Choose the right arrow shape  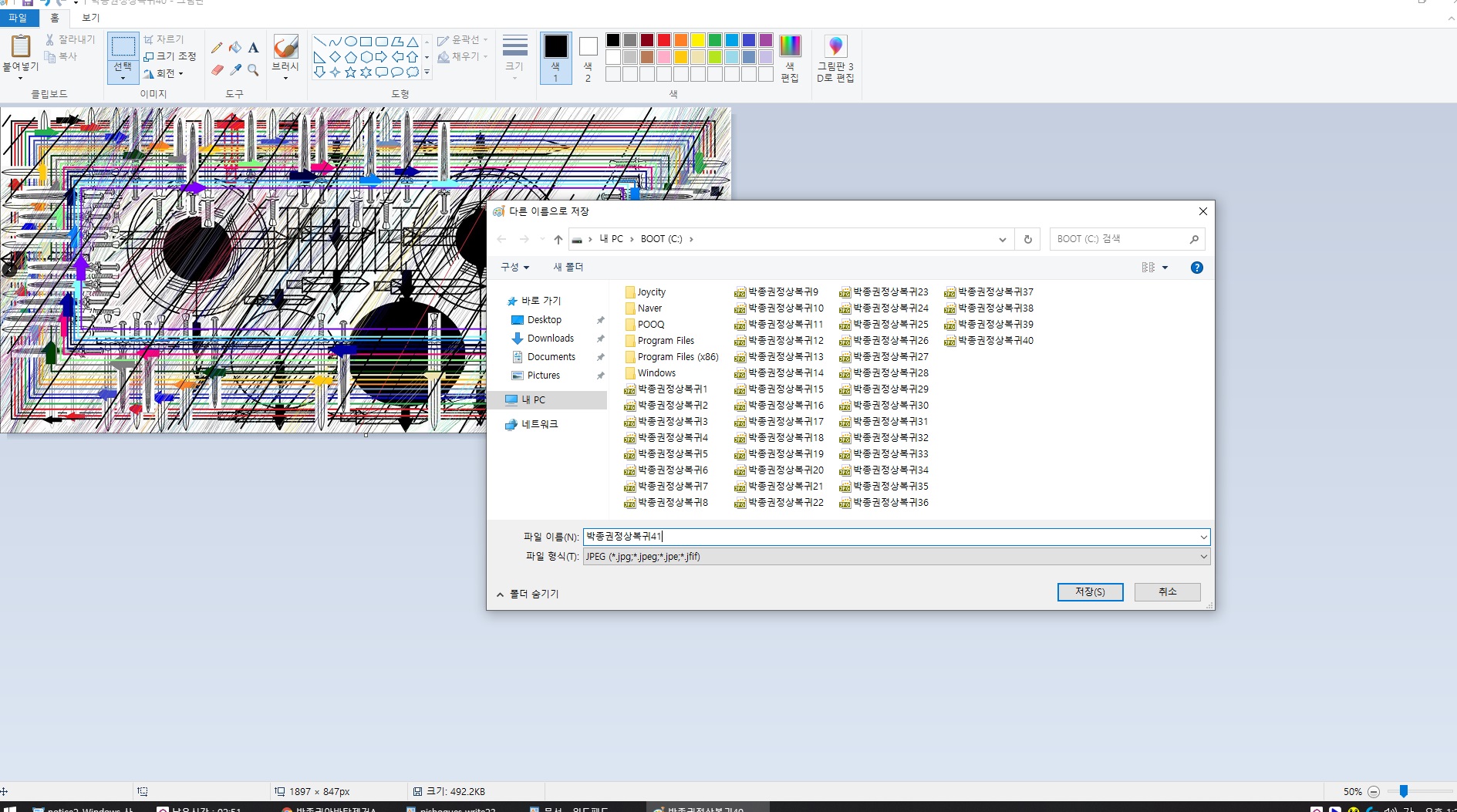381,57
